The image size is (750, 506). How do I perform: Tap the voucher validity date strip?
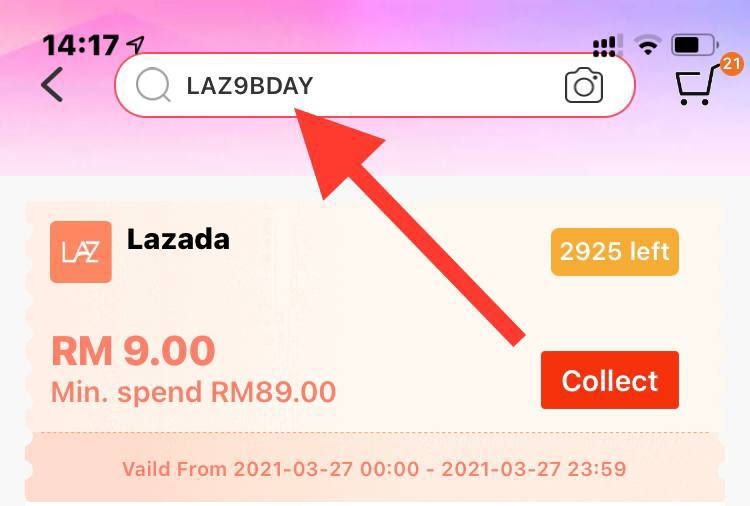(375, 468)
